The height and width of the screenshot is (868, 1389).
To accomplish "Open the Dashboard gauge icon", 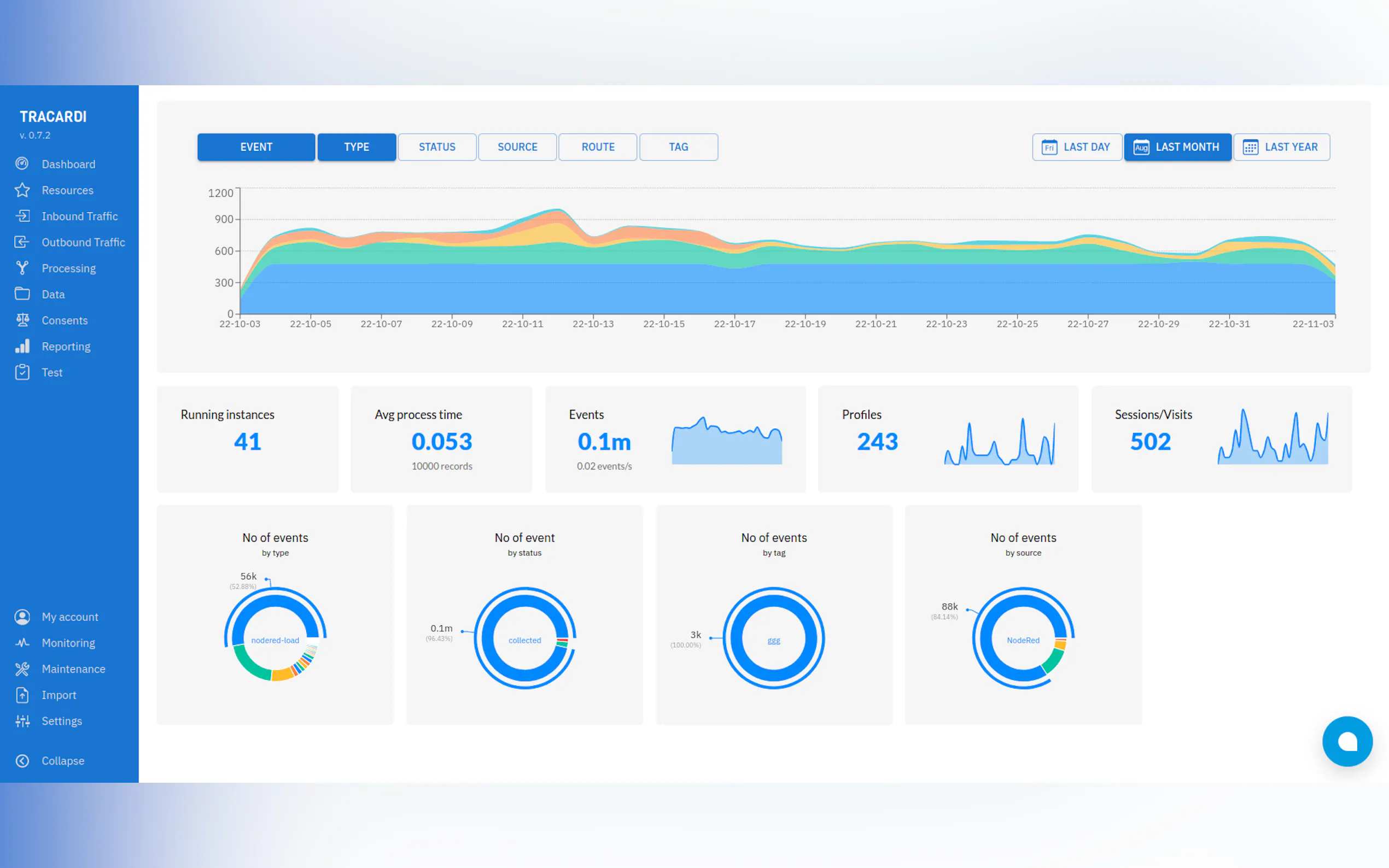I will click(22, 163).
